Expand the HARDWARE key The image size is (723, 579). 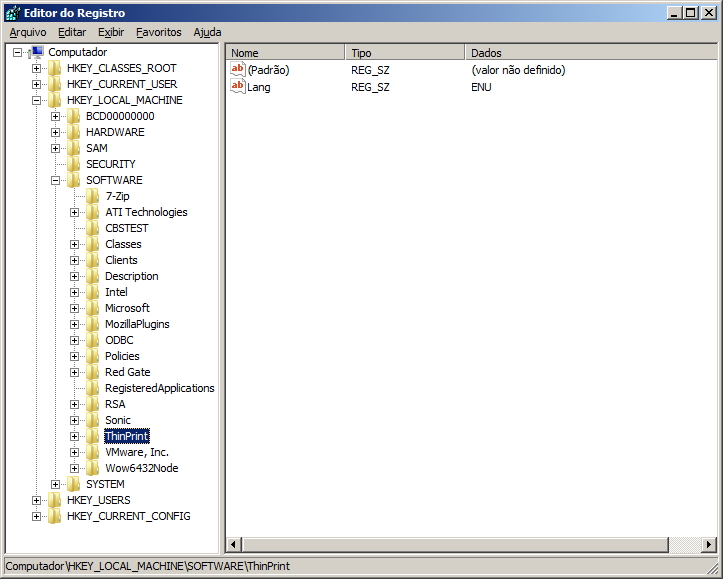pos(55,132)
